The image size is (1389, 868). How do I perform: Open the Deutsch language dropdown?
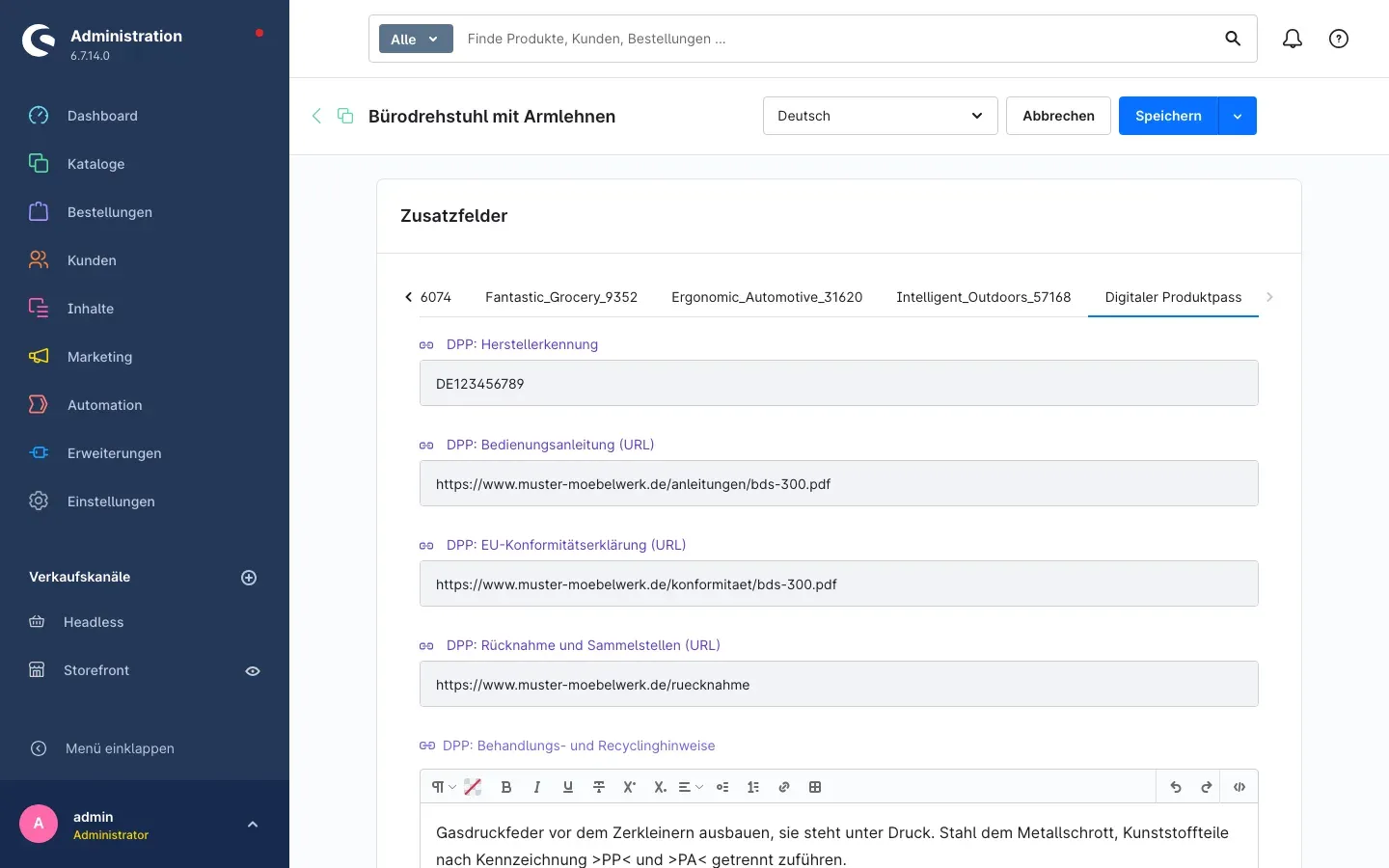click(x=881, y=116)
